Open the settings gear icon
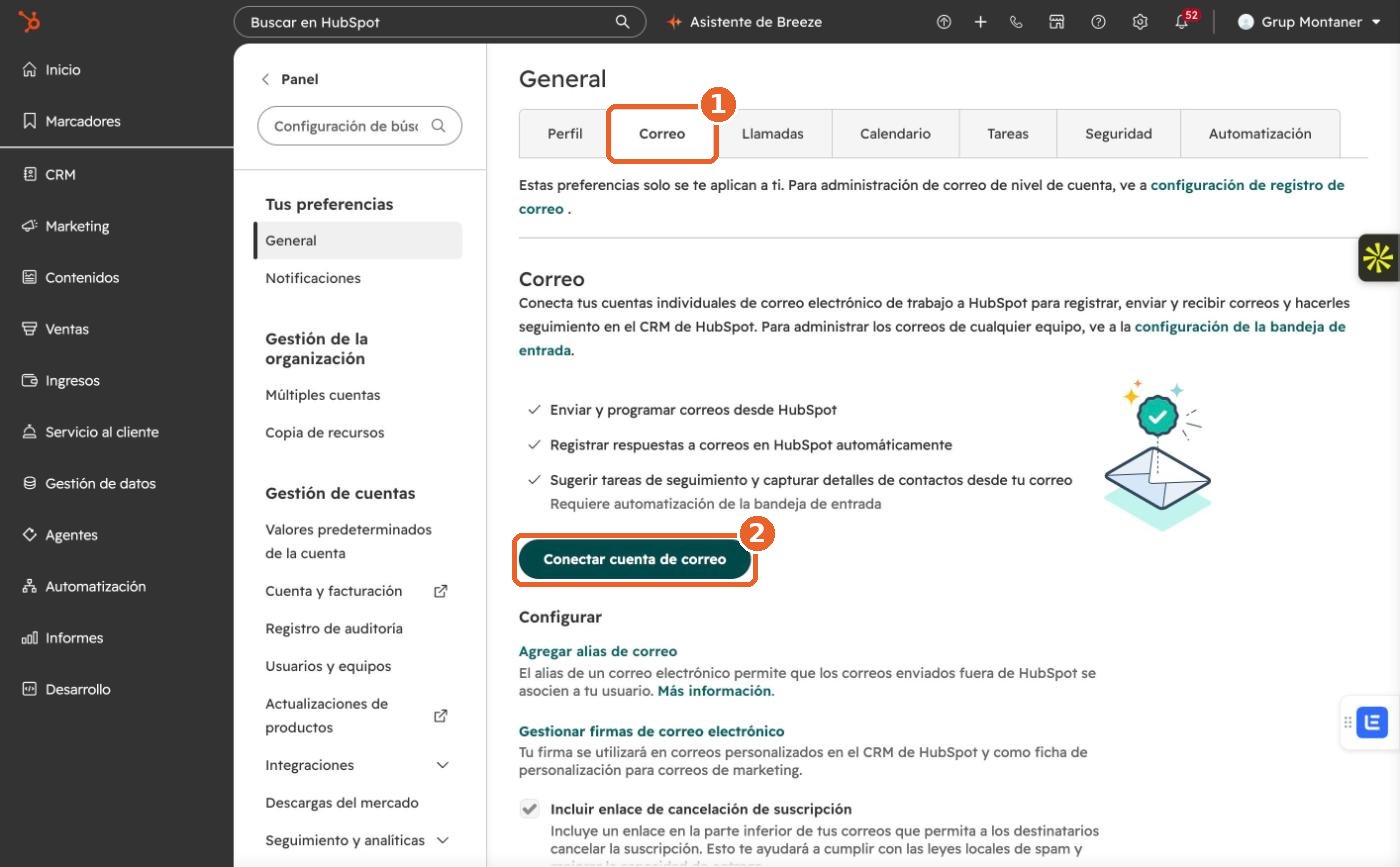 1139,22
